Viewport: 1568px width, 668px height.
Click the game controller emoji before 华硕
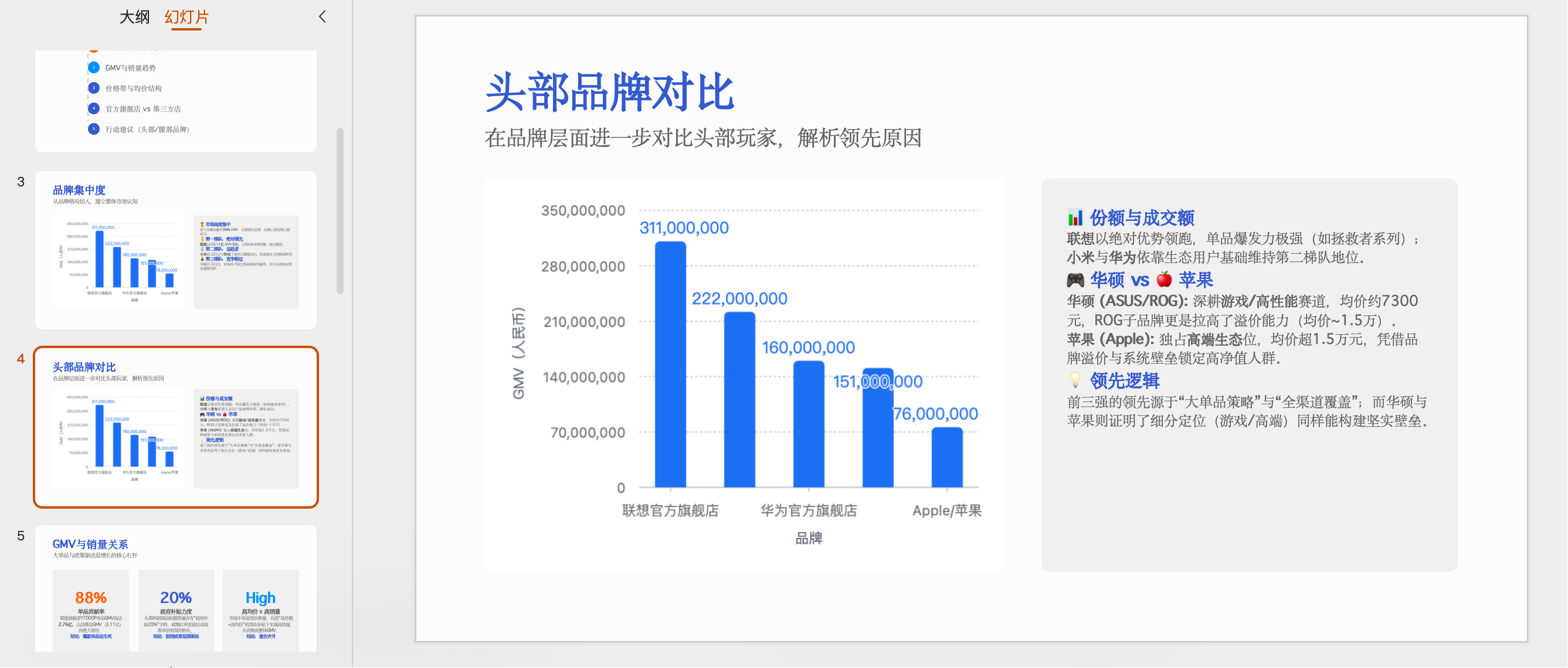[x=1075, y=280]
